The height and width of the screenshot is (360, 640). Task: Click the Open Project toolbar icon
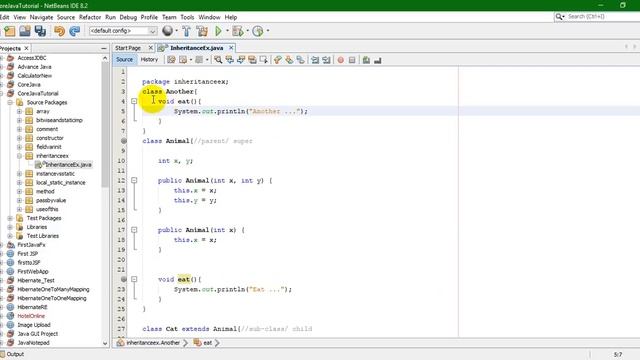[24, 31]
